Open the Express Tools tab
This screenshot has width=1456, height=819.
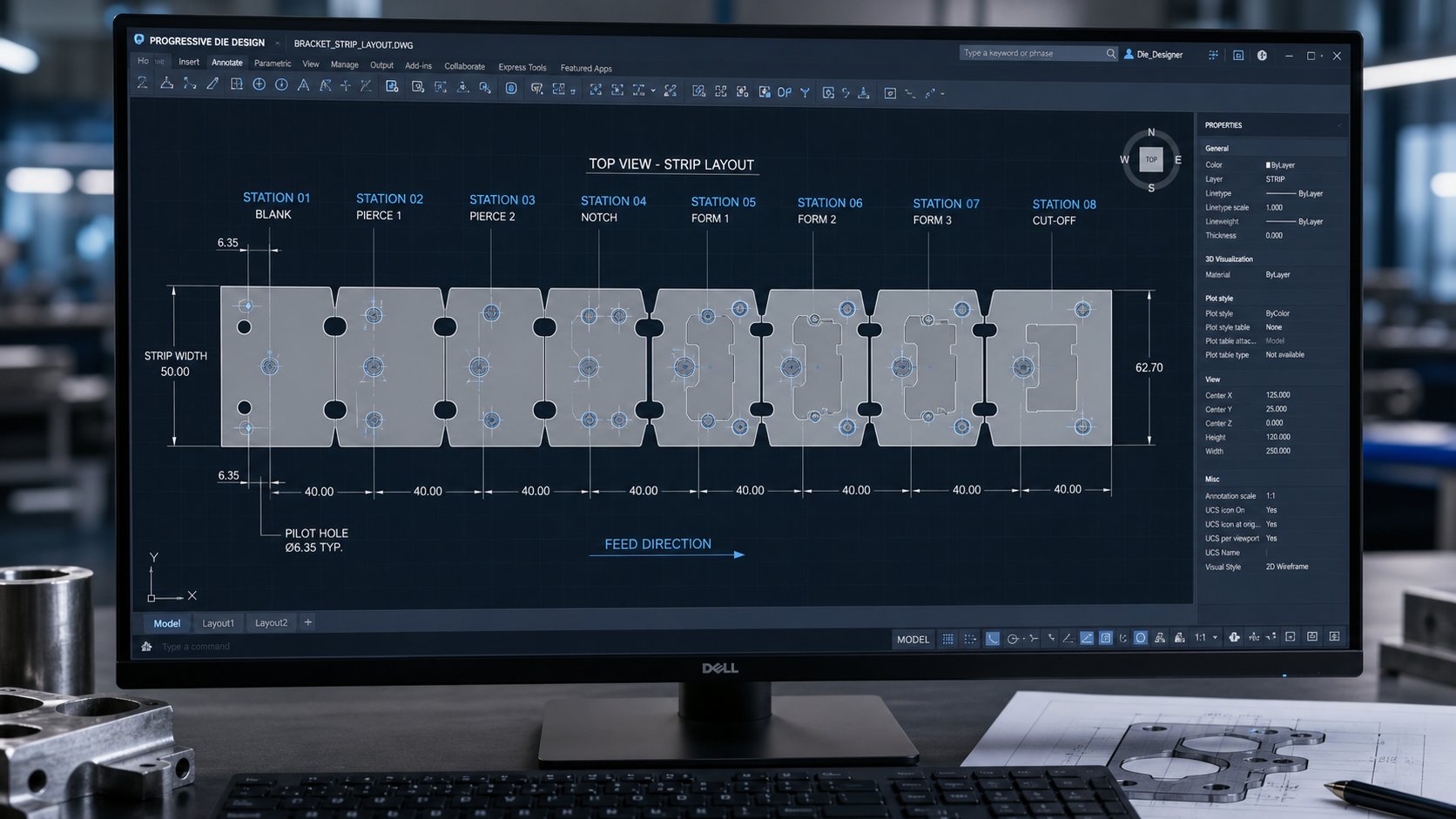click(x=522, y=67)
